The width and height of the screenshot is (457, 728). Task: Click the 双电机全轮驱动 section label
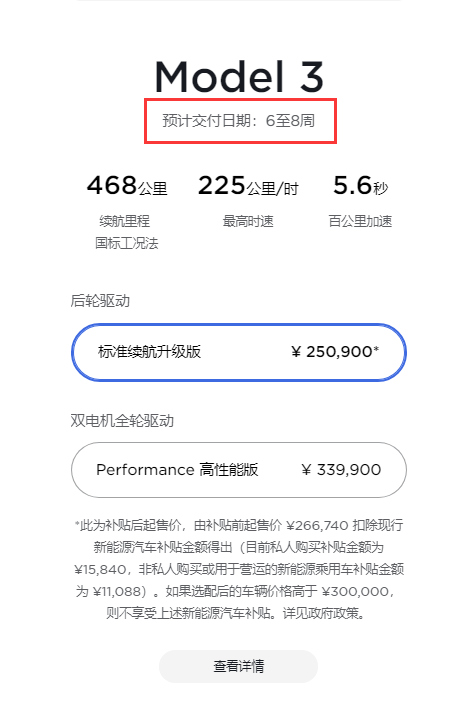click(122, 421)
